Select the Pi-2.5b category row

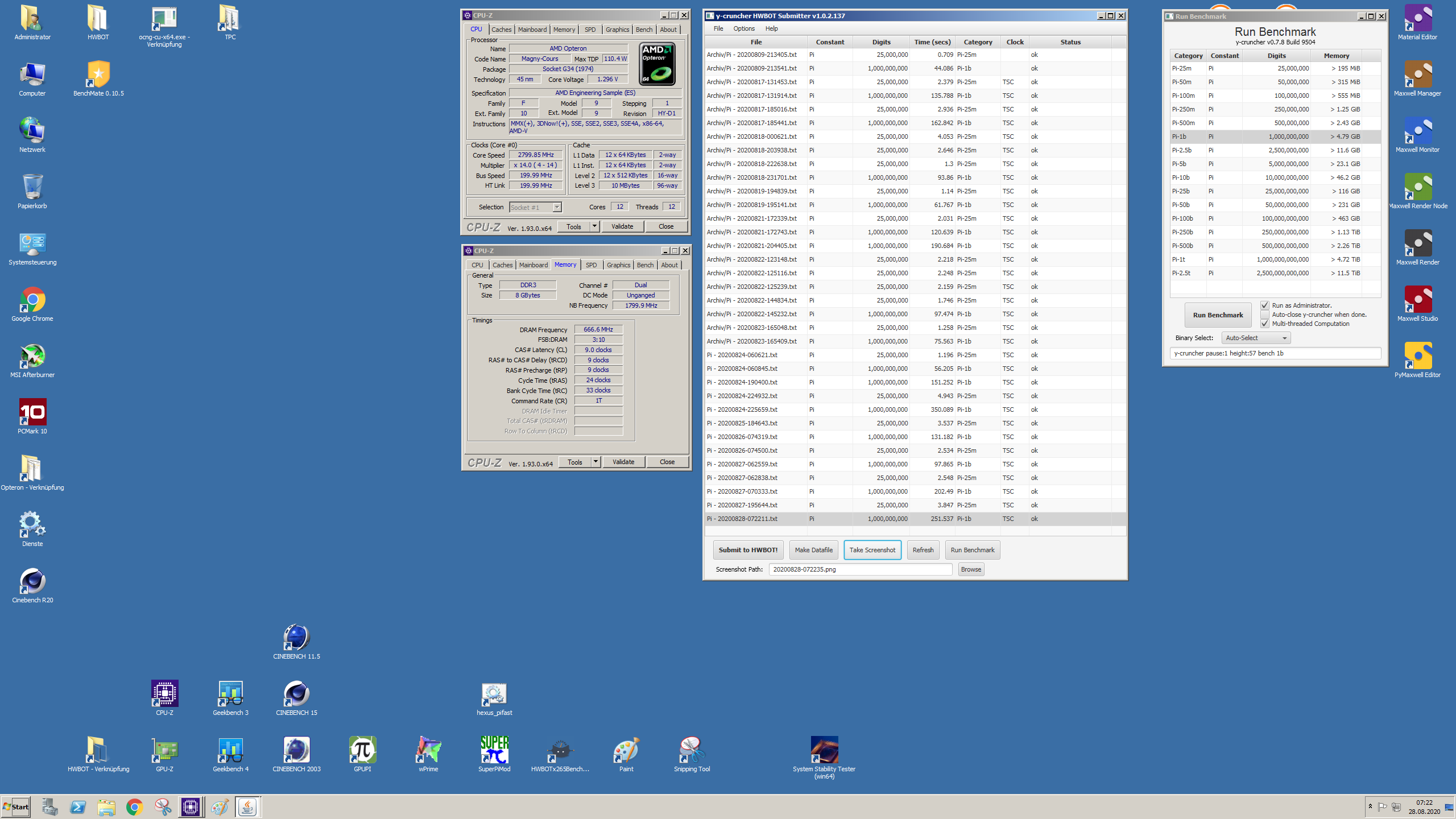(x=1275, y=150)
